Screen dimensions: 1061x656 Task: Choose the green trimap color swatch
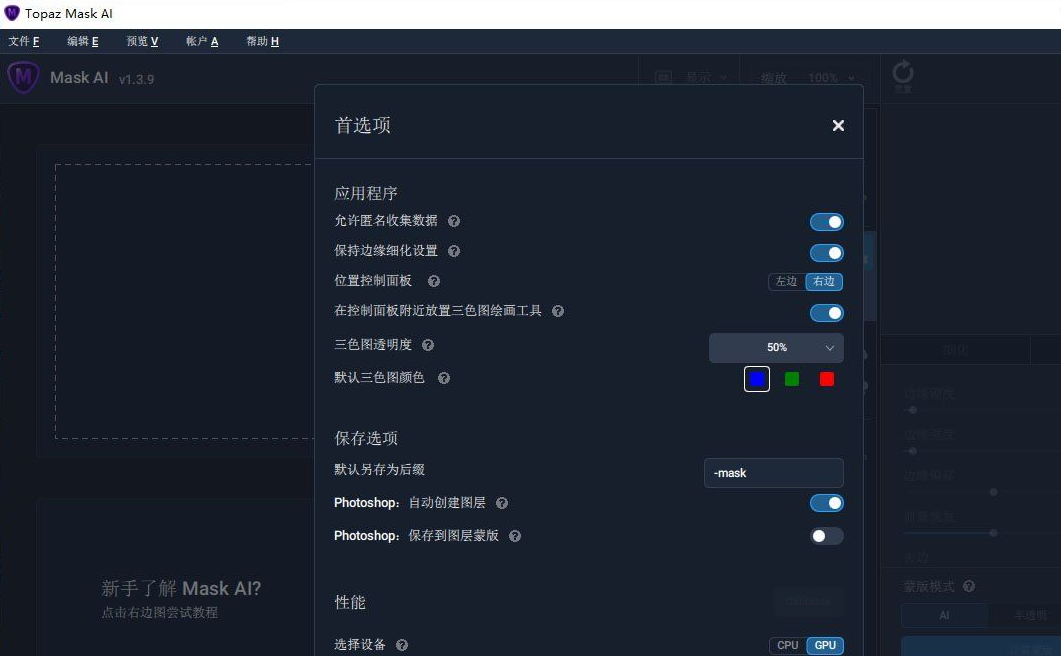pyautogui.click(x=792, y=379)
